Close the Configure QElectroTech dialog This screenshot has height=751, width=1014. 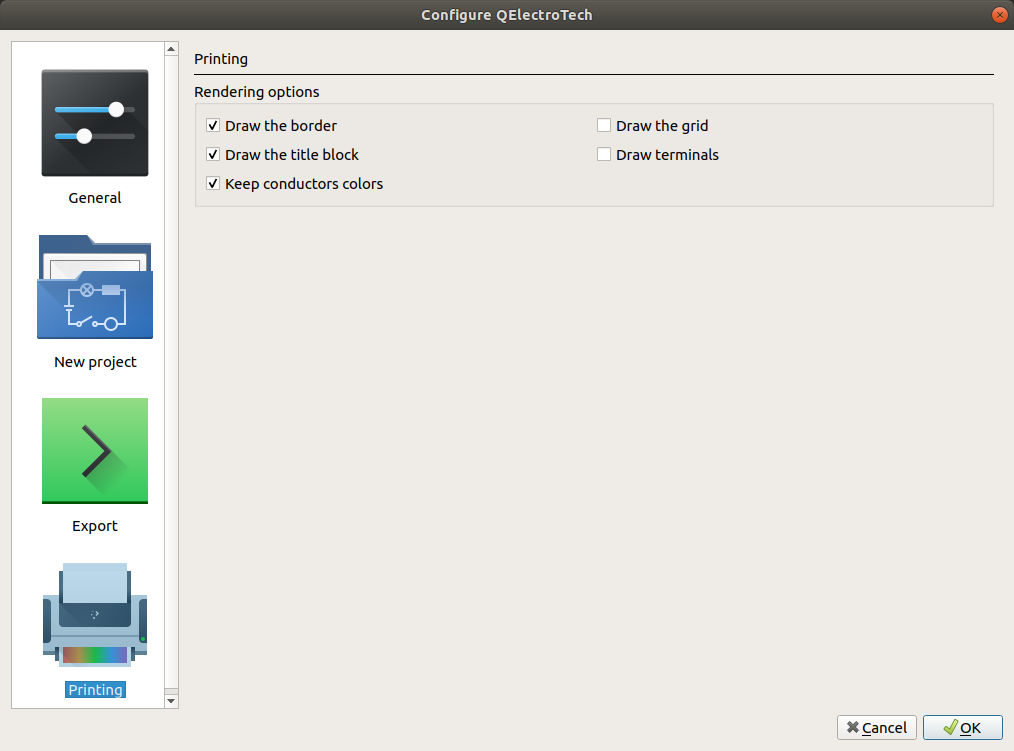pos(999,15)
